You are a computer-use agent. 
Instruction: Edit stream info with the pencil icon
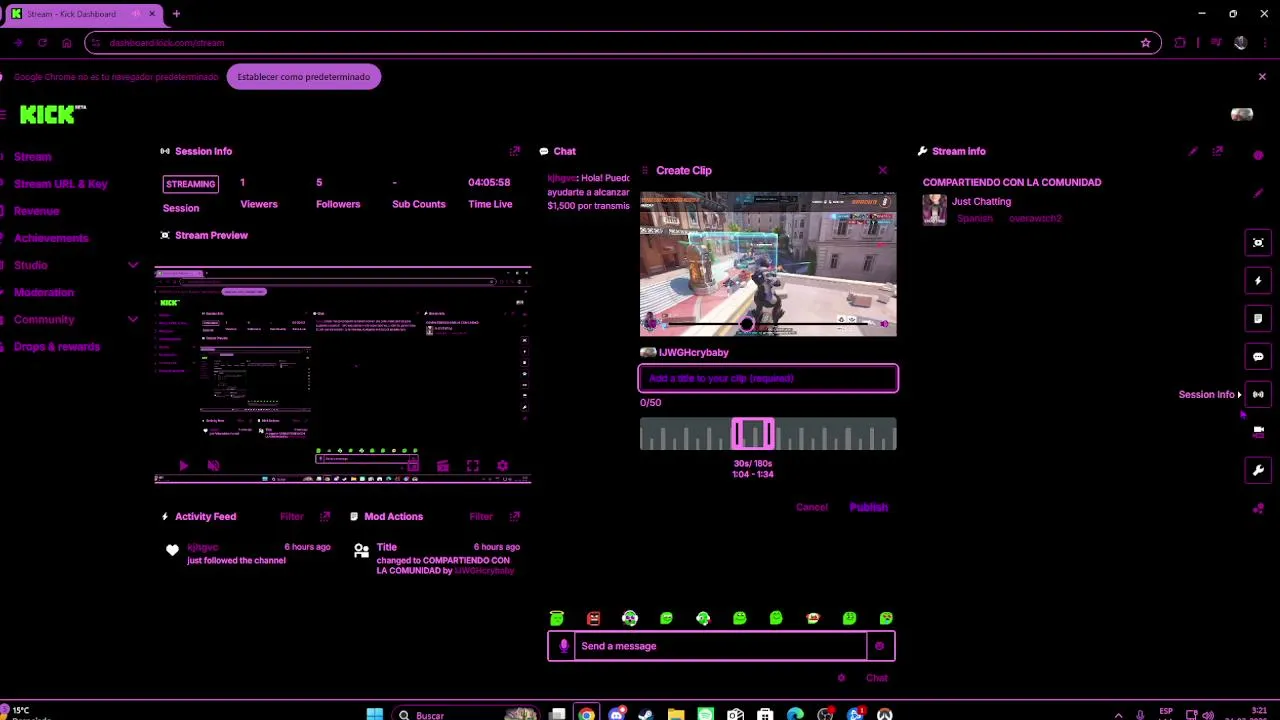point(1193,151)
